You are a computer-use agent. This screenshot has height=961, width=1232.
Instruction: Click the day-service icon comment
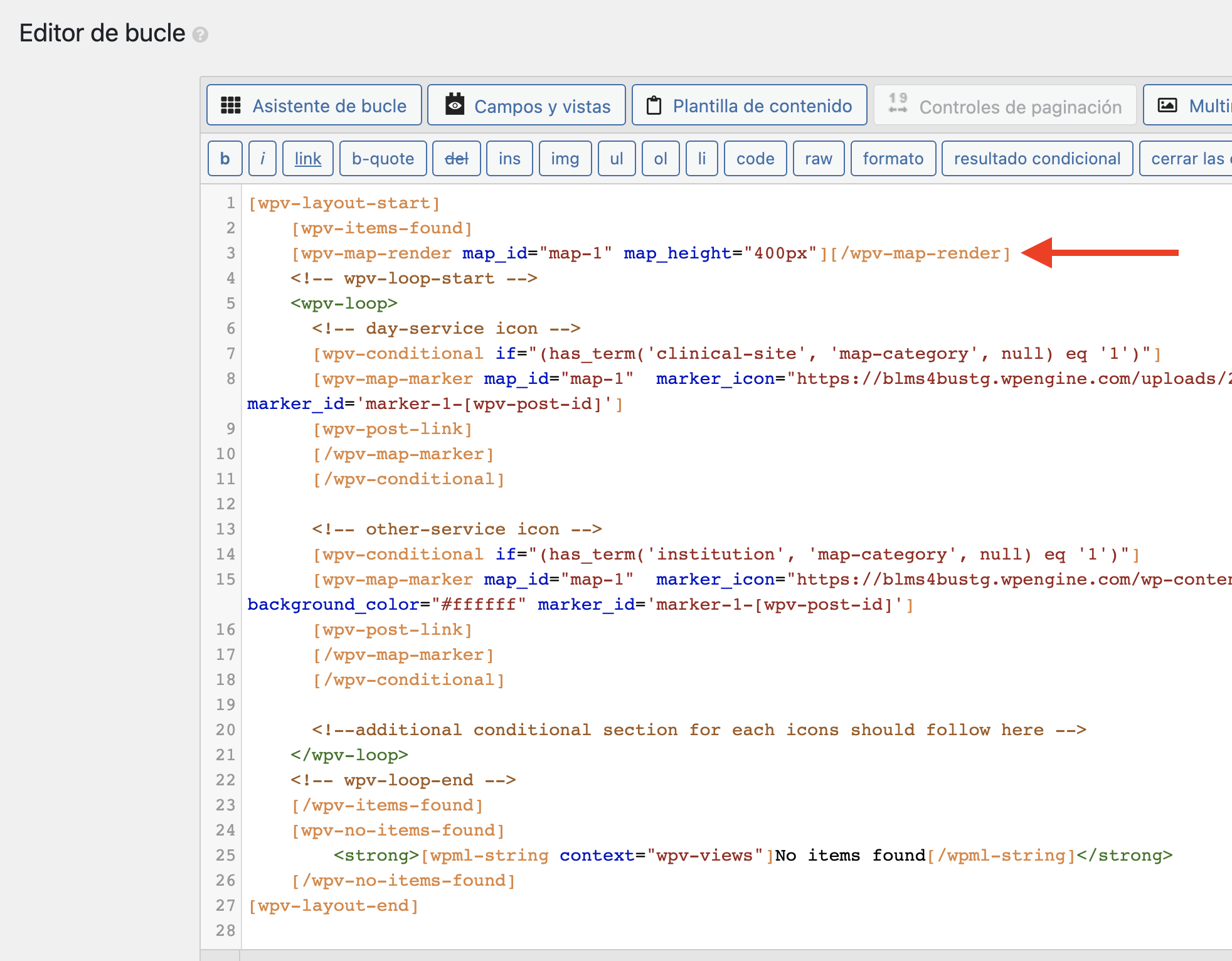446,329
